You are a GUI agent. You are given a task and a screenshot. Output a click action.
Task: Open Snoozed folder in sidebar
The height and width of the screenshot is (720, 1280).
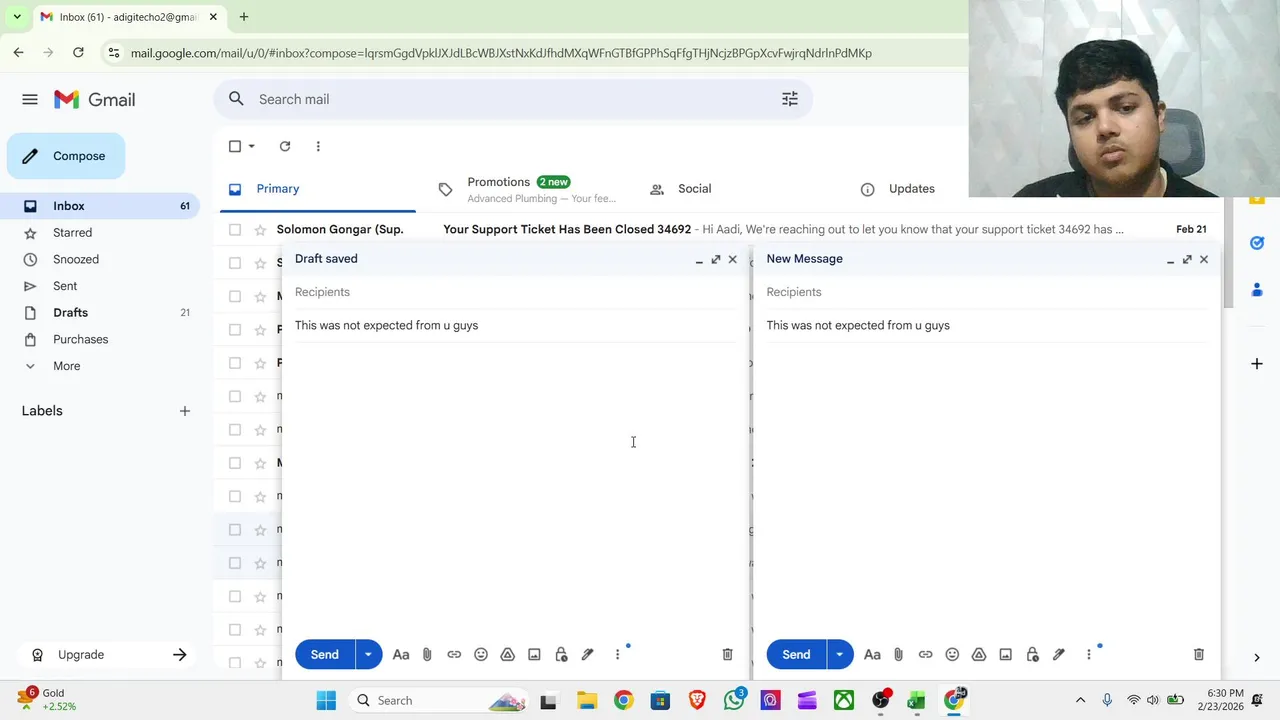[100, 259]
